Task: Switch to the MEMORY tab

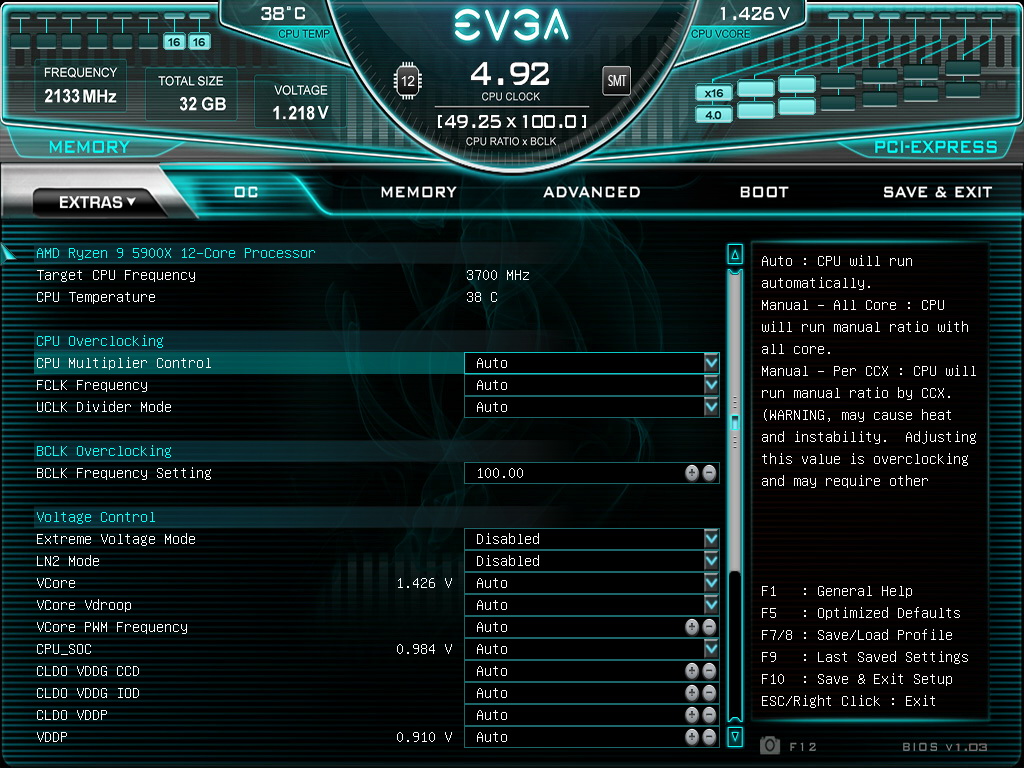Action: 419,192
